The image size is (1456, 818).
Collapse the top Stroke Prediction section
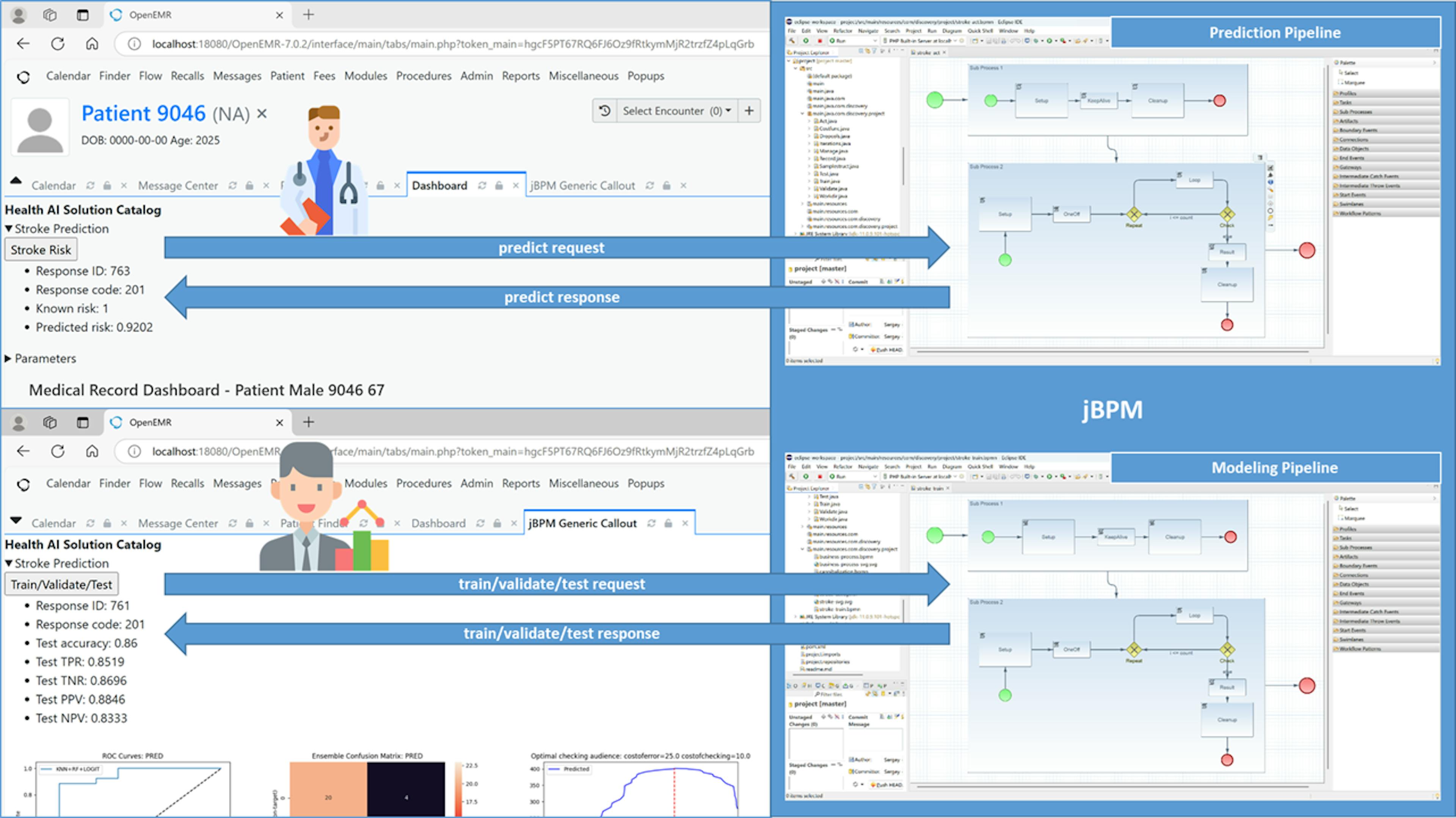(x=56, y=229)
